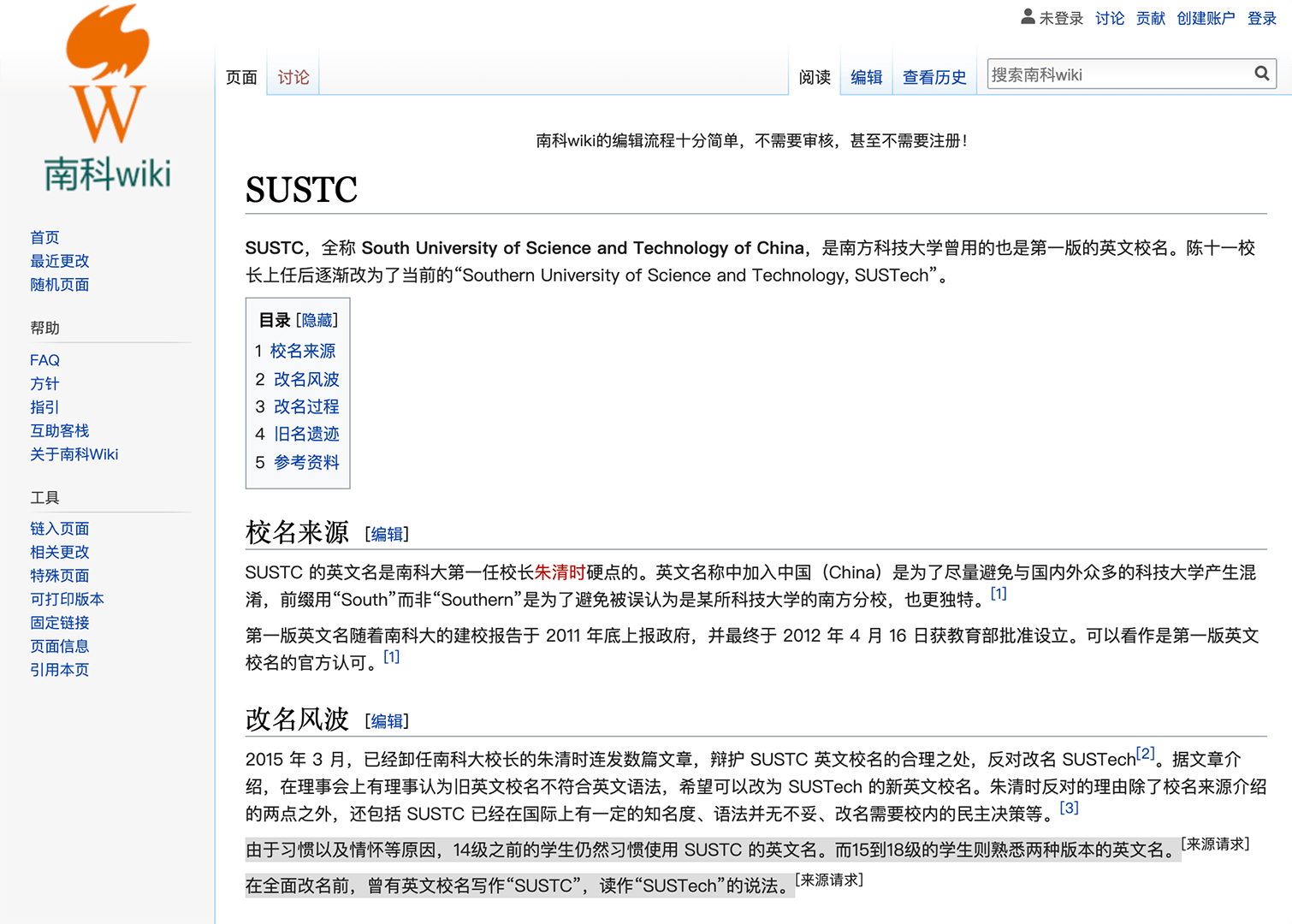Open 最近更改 from the sidebar

(x=59, y=261)
